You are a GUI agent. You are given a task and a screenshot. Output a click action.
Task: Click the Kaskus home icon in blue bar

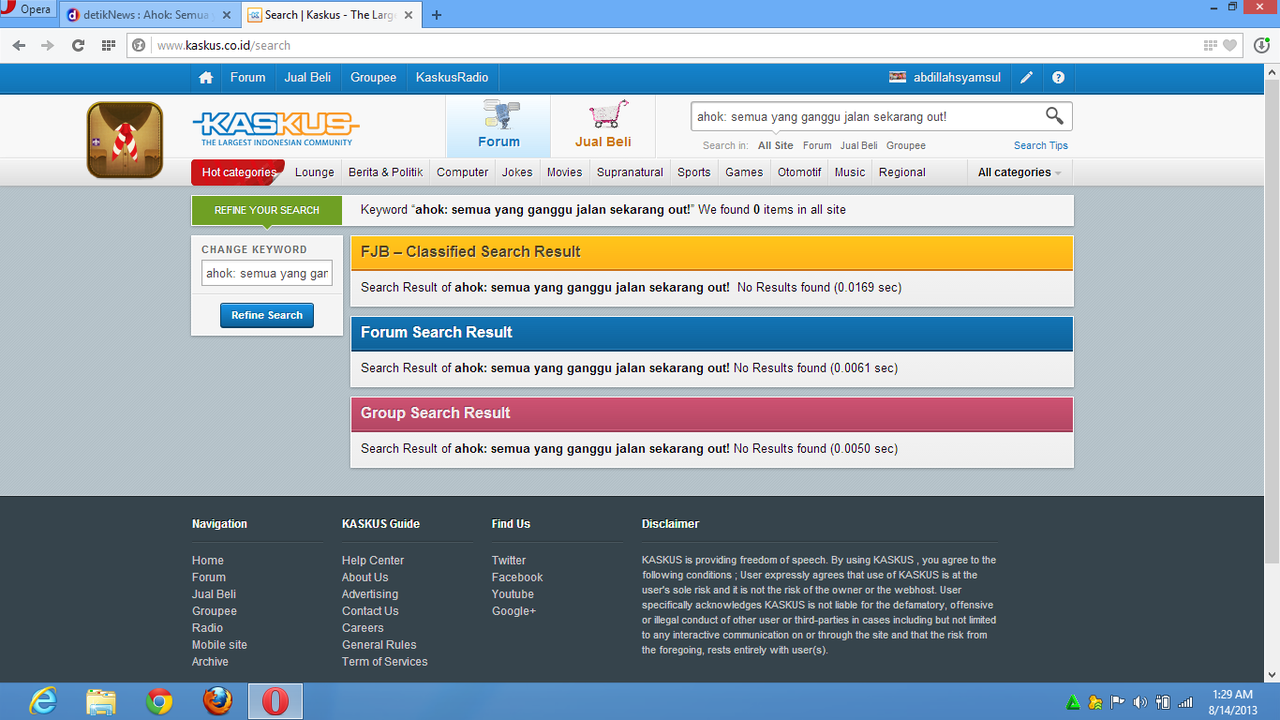(206, 77)
